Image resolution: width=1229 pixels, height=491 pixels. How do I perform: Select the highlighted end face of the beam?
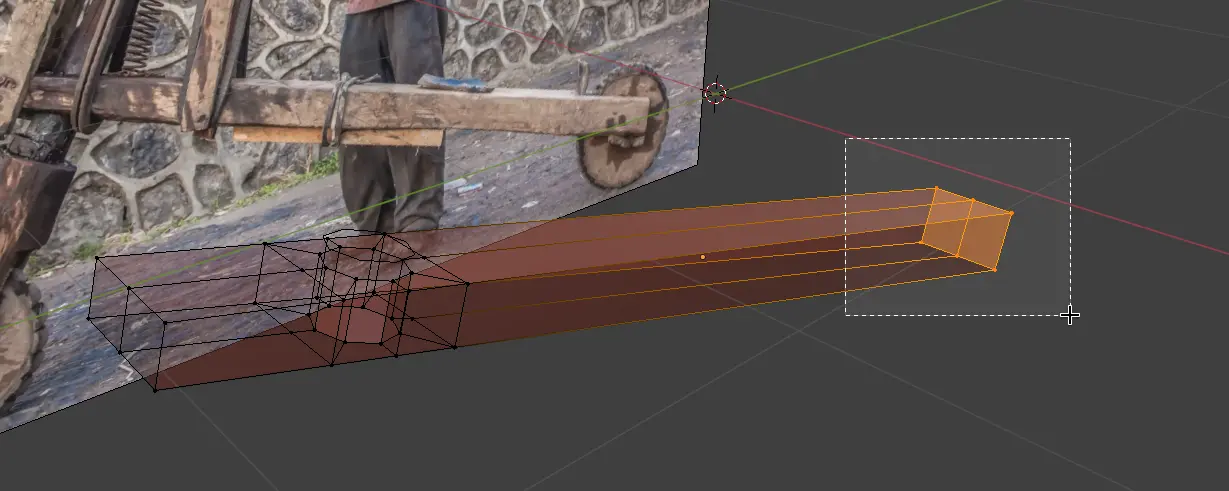pos(967,228)
